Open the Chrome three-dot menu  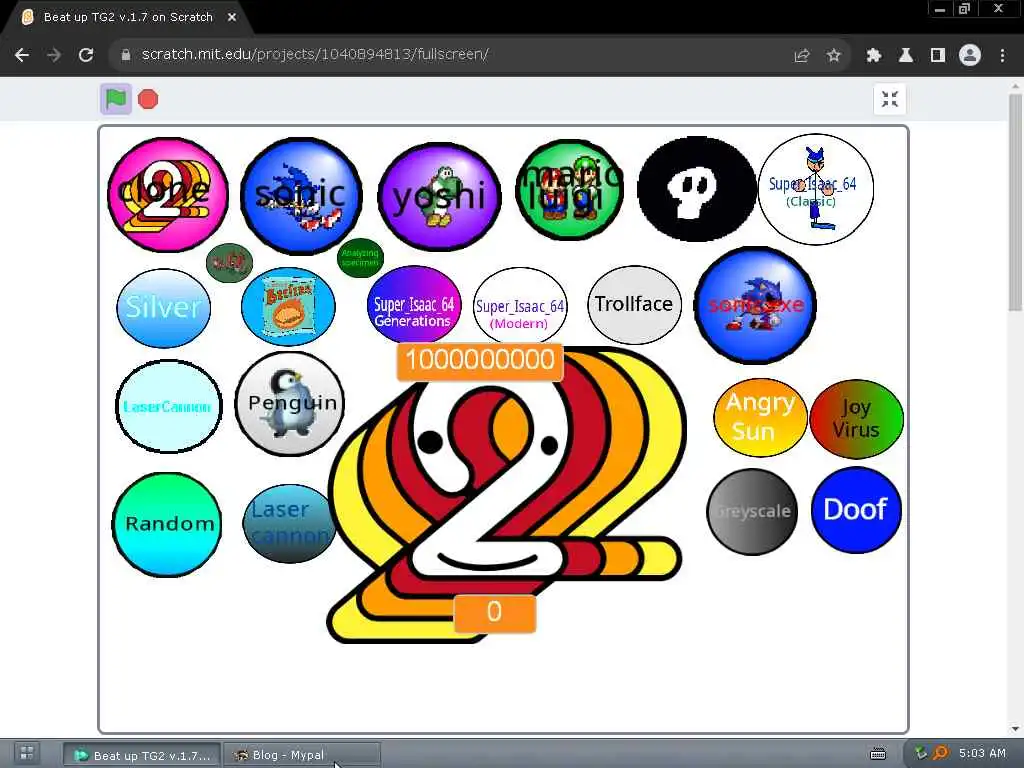tap(1002, 56)
